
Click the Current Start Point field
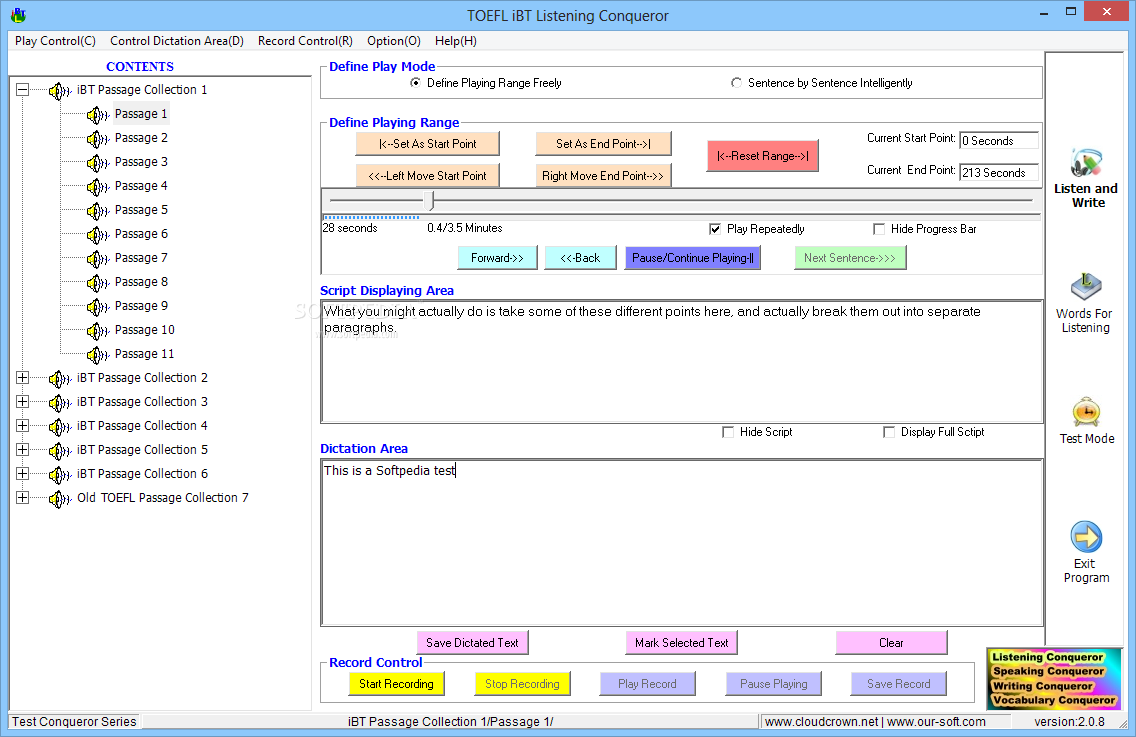[998, 141]
